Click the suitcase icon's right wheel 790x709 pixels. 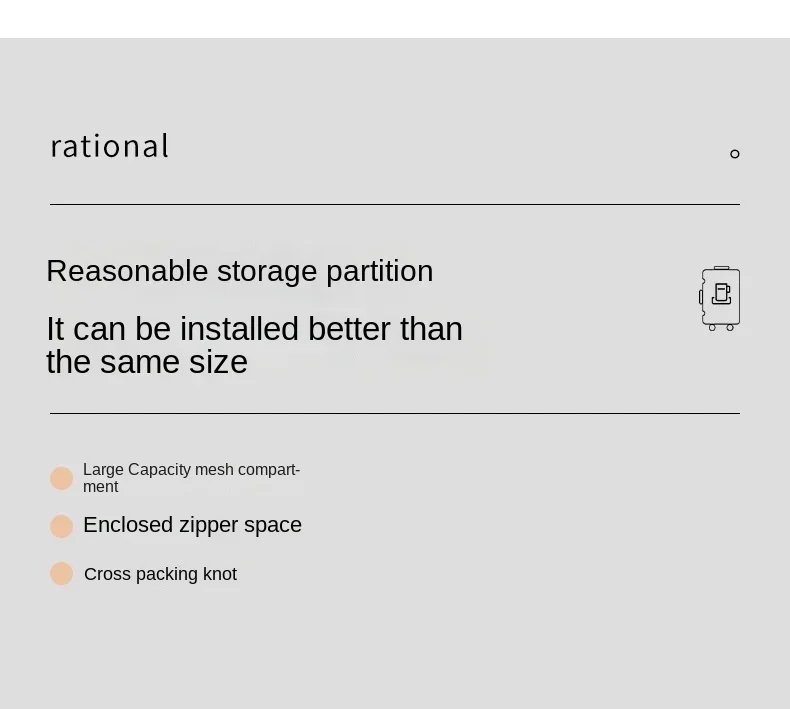click(x=730, y=327)
